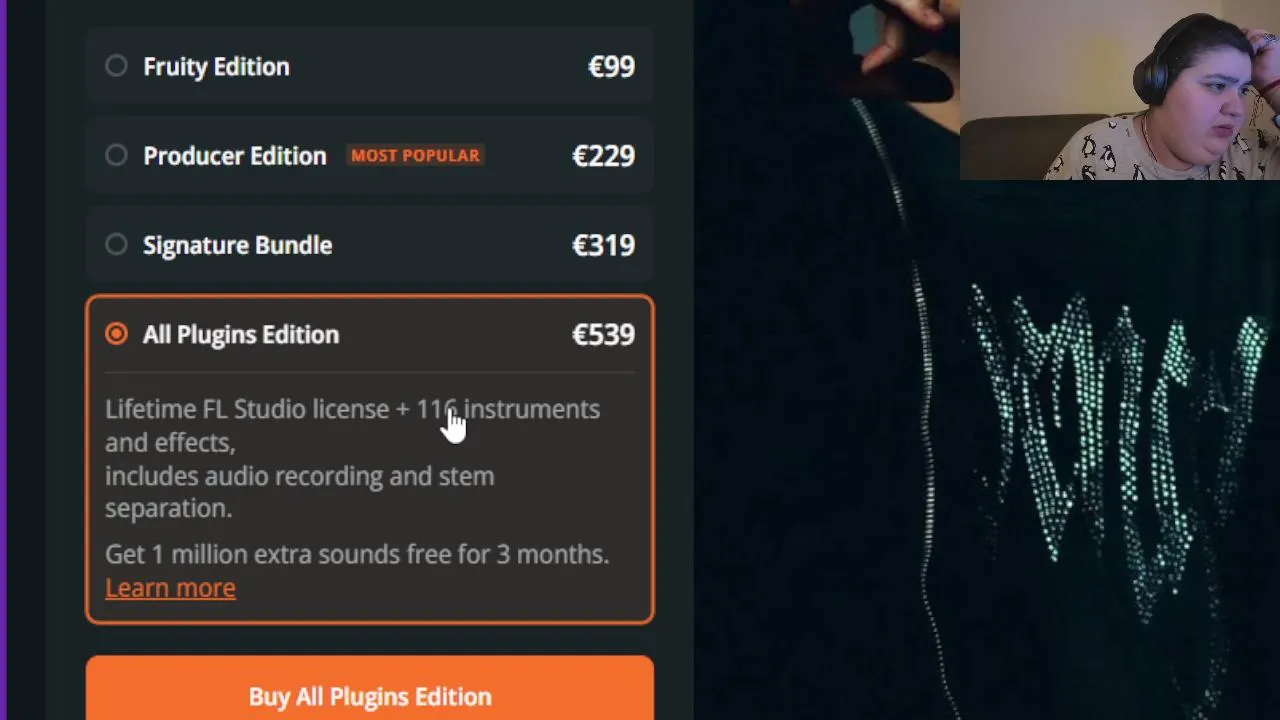Select the Fruity Edition radio button
The height and width of the screenshot is (720, 1280).
pyautogui.click(x=116, y=66)
